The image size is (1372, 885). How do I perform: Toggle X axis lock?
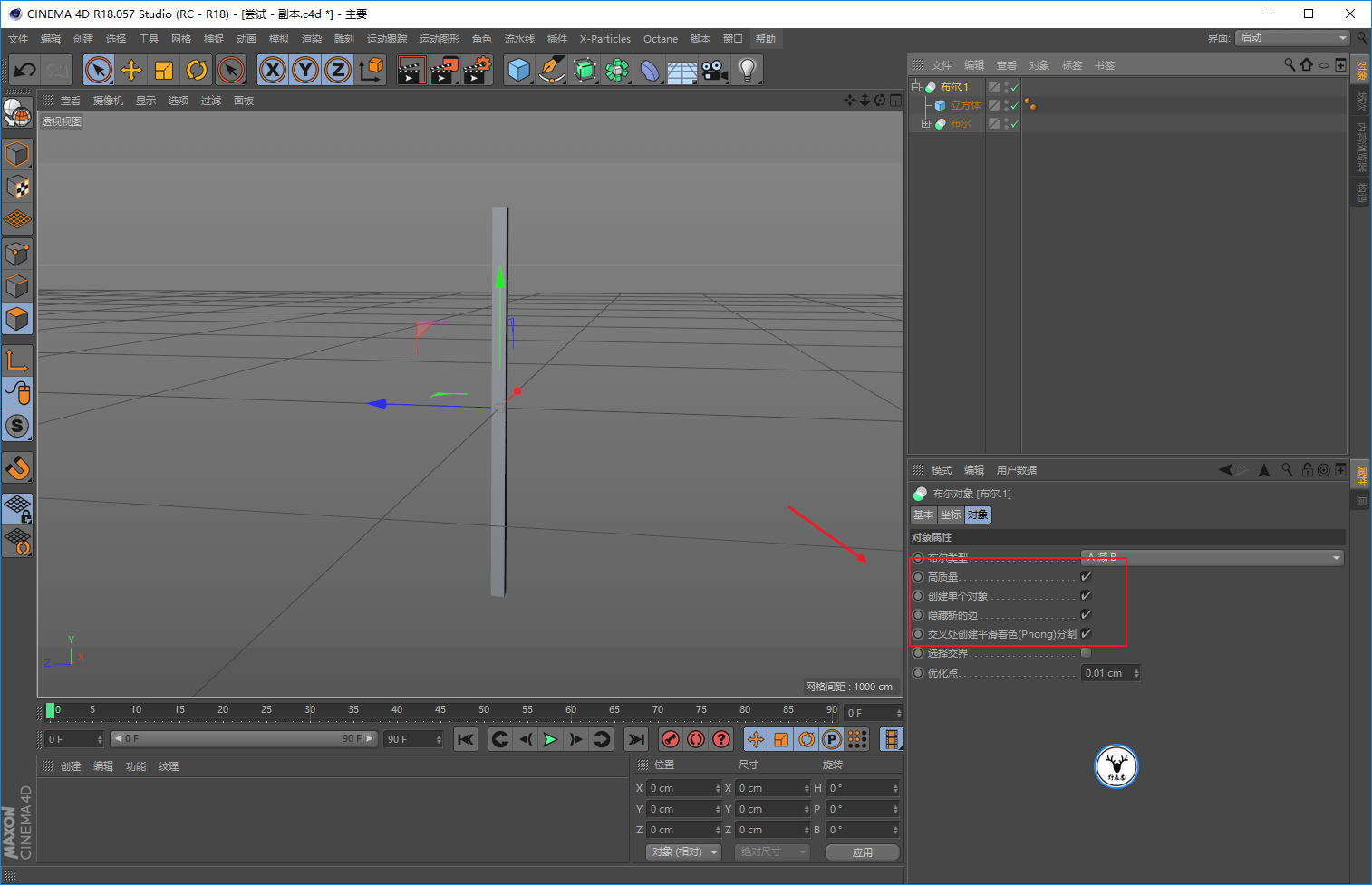point(273,70)
